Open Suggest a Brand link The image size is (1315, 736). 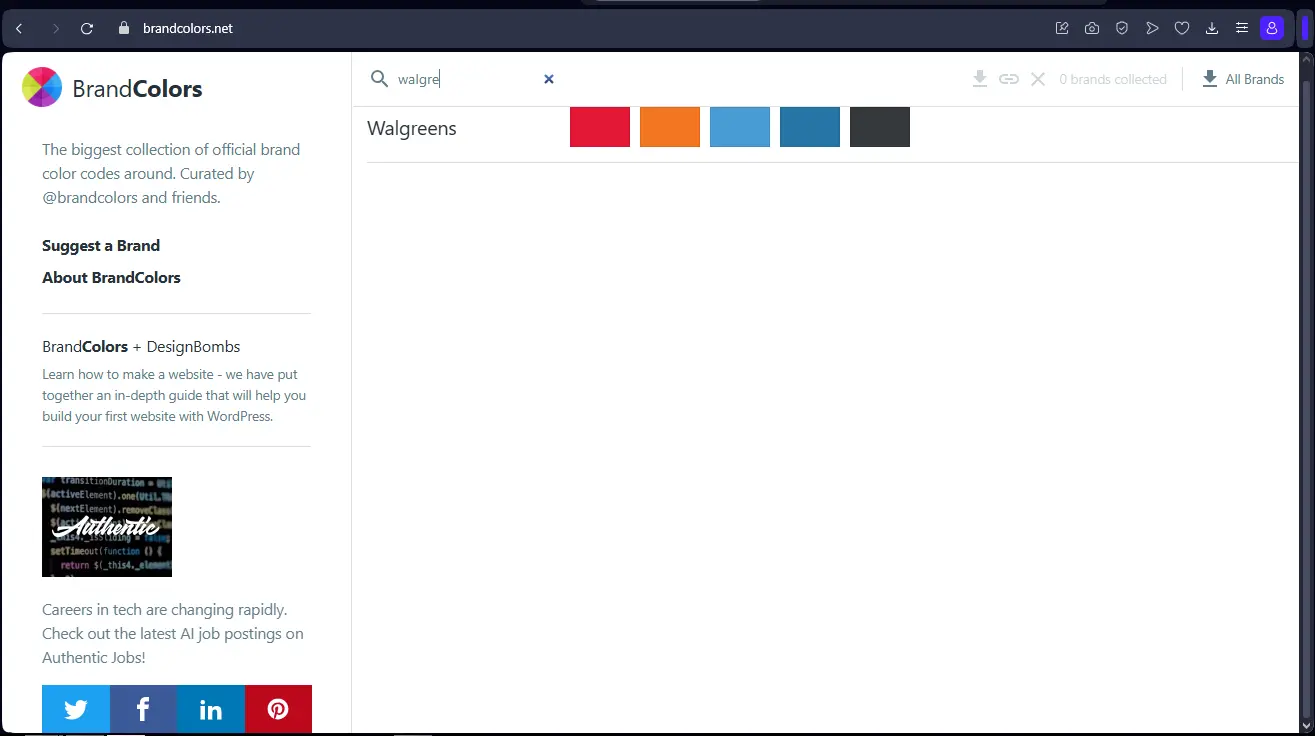(101, 245)
